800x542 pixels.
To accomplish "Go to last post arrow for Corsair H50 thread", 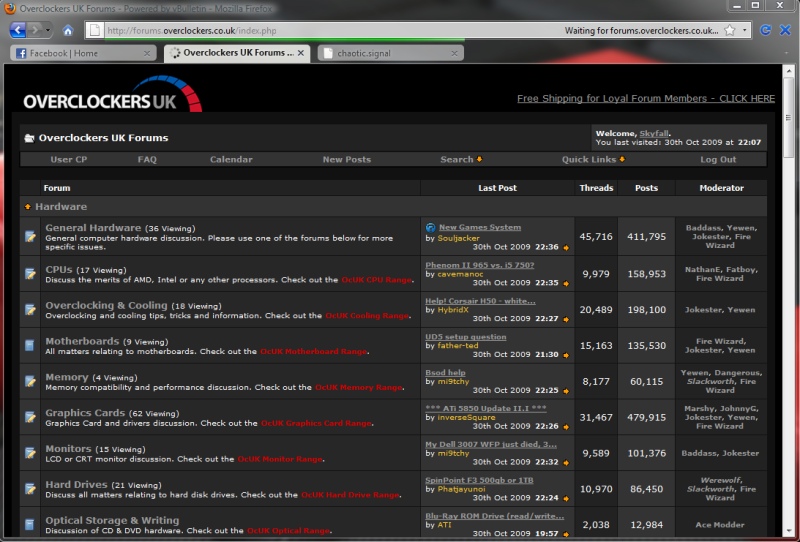I will click(566, 319).
